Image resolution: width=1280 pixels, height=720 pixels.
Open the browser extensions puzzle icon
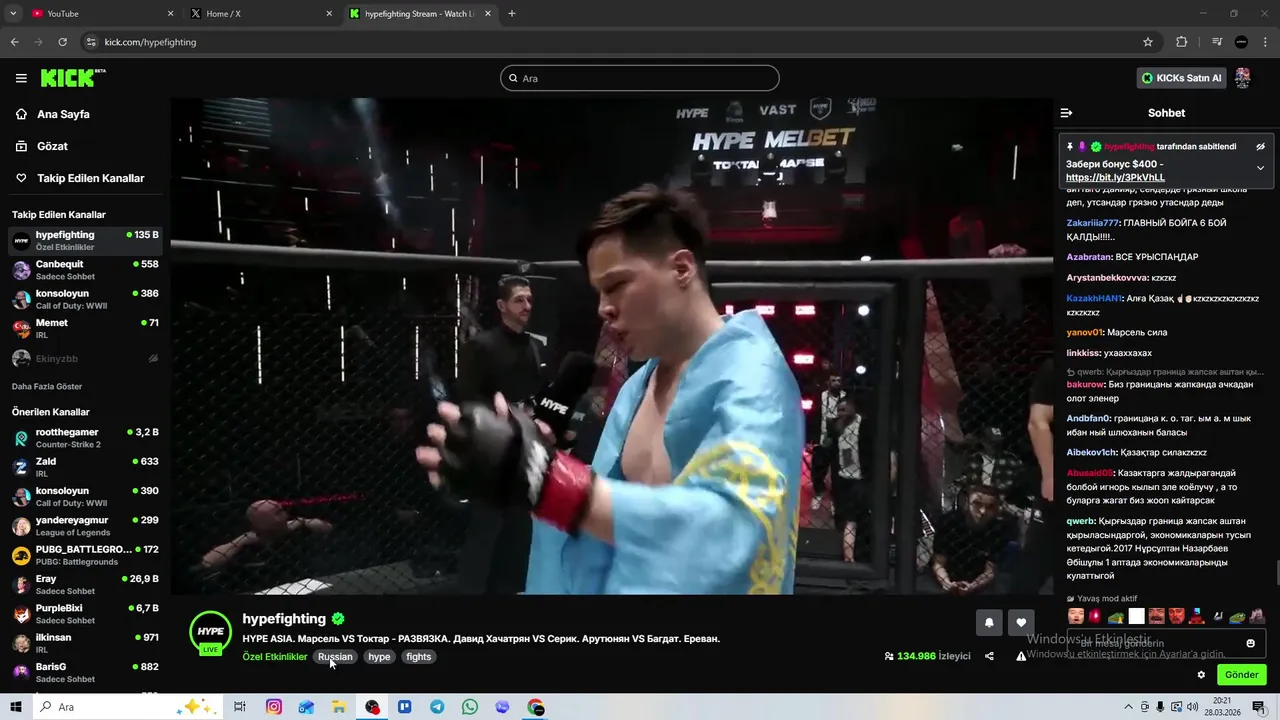click(x=1181, y=42)
